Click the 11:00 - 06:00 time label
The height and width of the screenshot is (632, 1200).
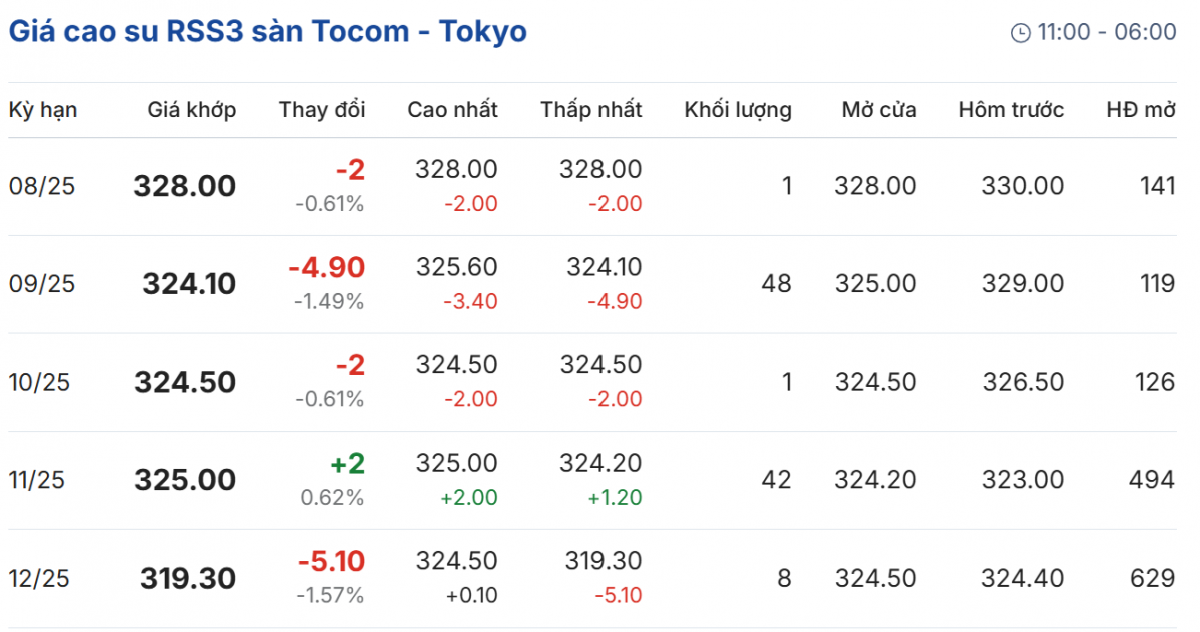pos(1107,32)
